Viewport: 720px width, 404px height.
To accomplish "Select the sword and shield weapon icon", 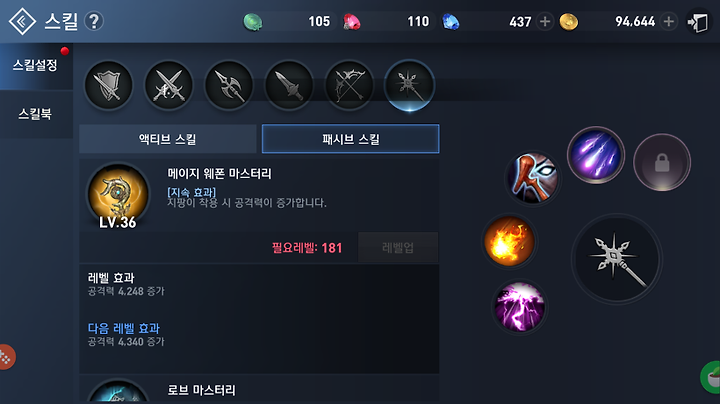I will [108, 85].
